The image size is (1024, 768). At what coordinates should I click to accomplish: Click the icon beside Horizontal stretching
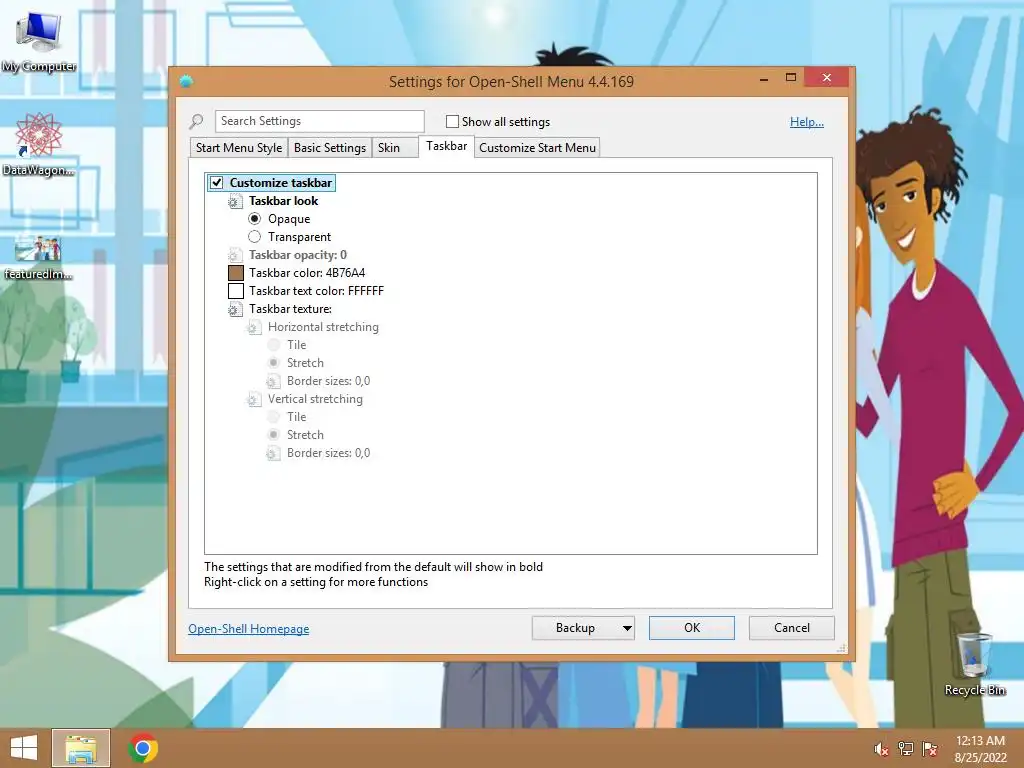click(253, 327)
